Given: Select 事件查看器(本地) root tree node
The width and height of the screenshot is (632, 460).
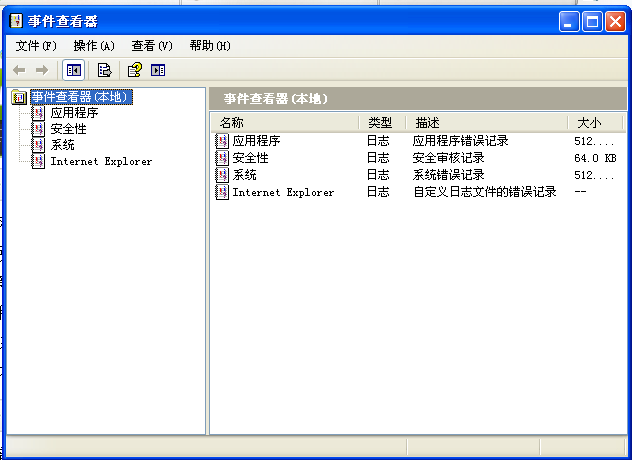Looking at the screenshot, I should [x=81, y=97].
